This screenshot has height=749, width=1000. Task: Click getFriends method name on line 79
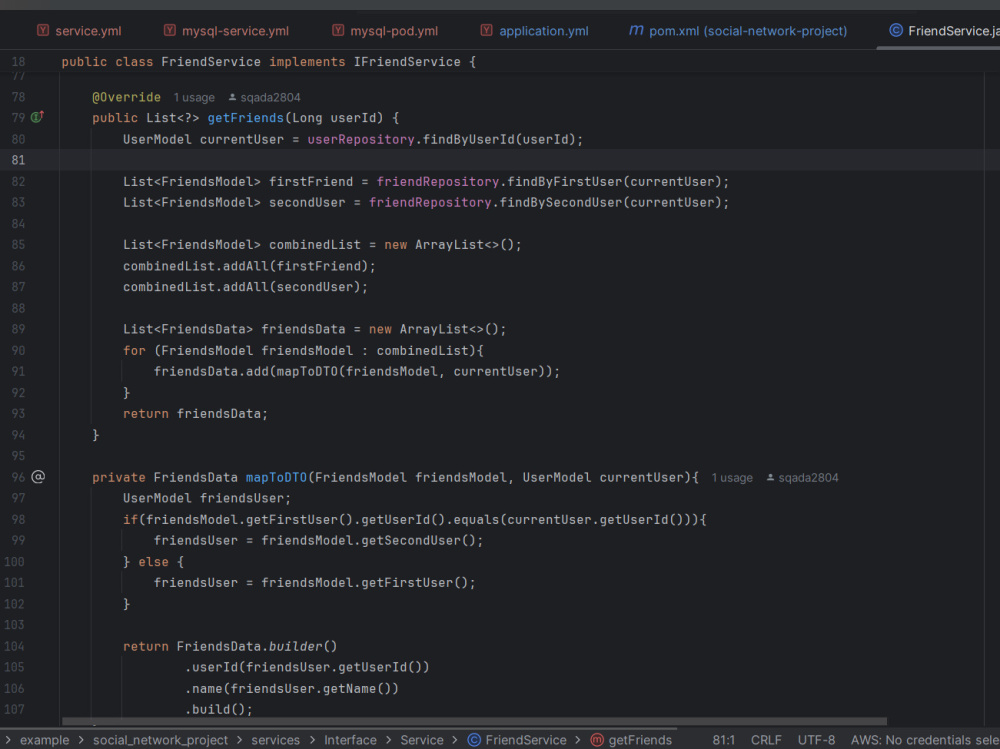[x=246, y=118]
